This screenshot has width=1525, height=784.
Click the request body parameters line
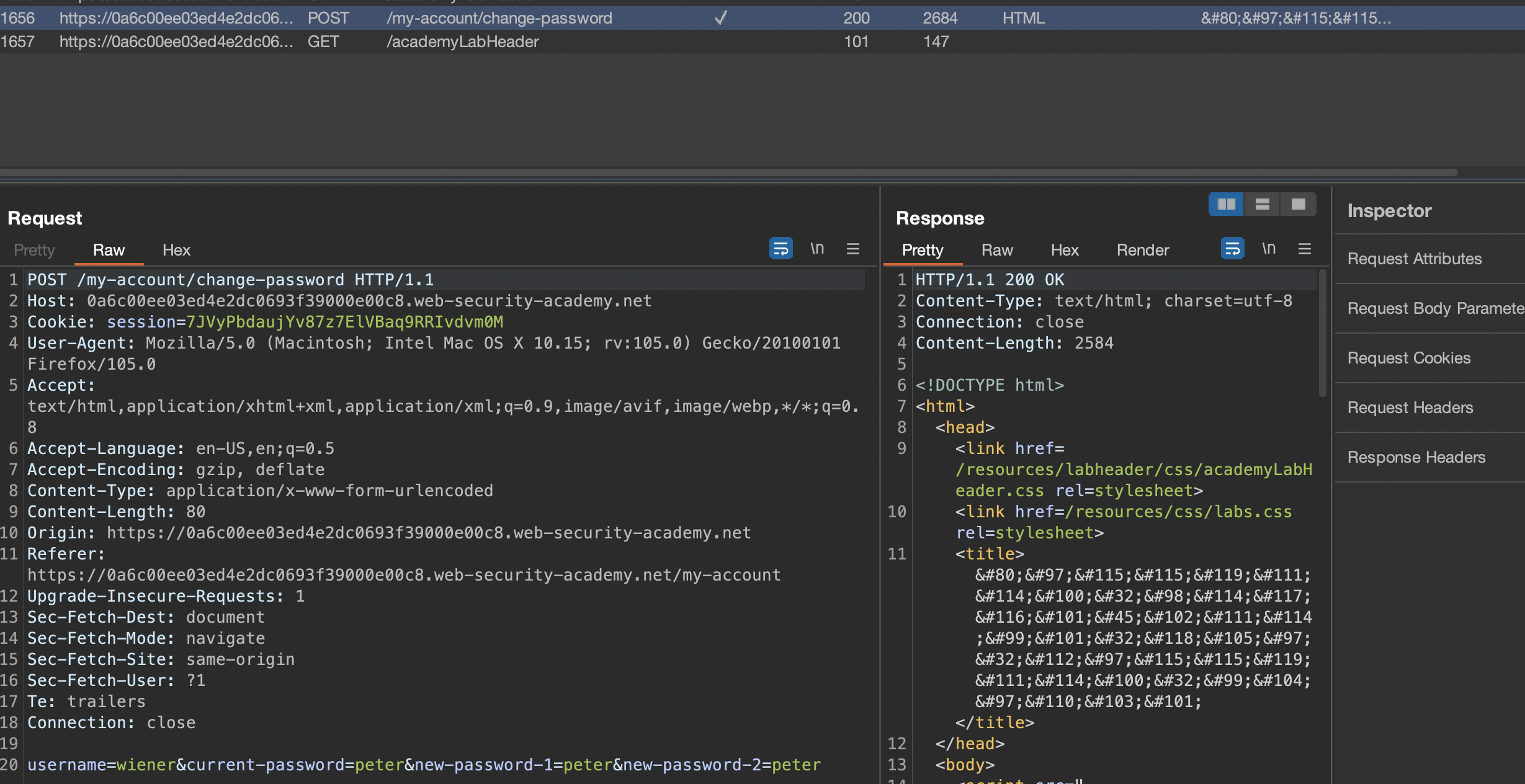click(x=424, y=765)
